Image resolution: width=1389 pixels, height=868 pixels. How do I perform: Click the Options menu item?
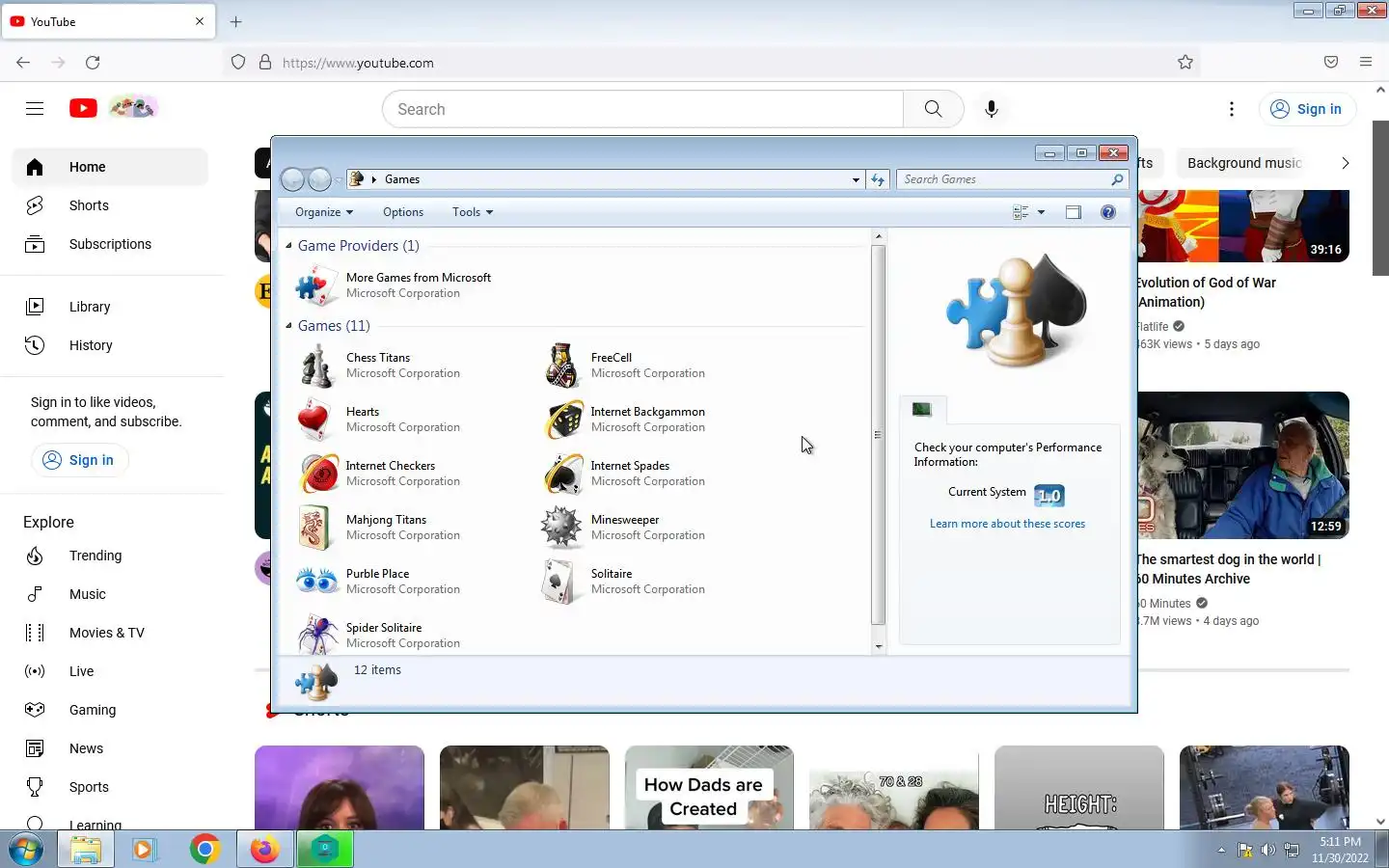403,212
